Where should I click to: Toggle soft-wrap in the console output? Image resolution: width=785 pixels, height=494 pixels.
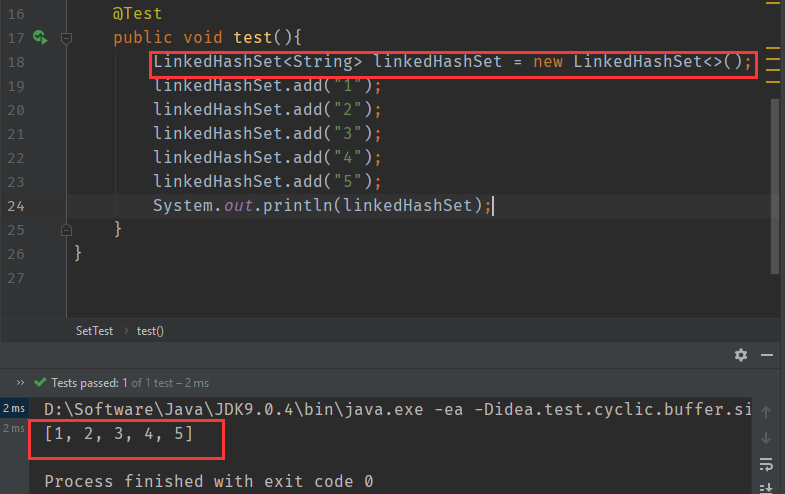[x=766, y=464]
